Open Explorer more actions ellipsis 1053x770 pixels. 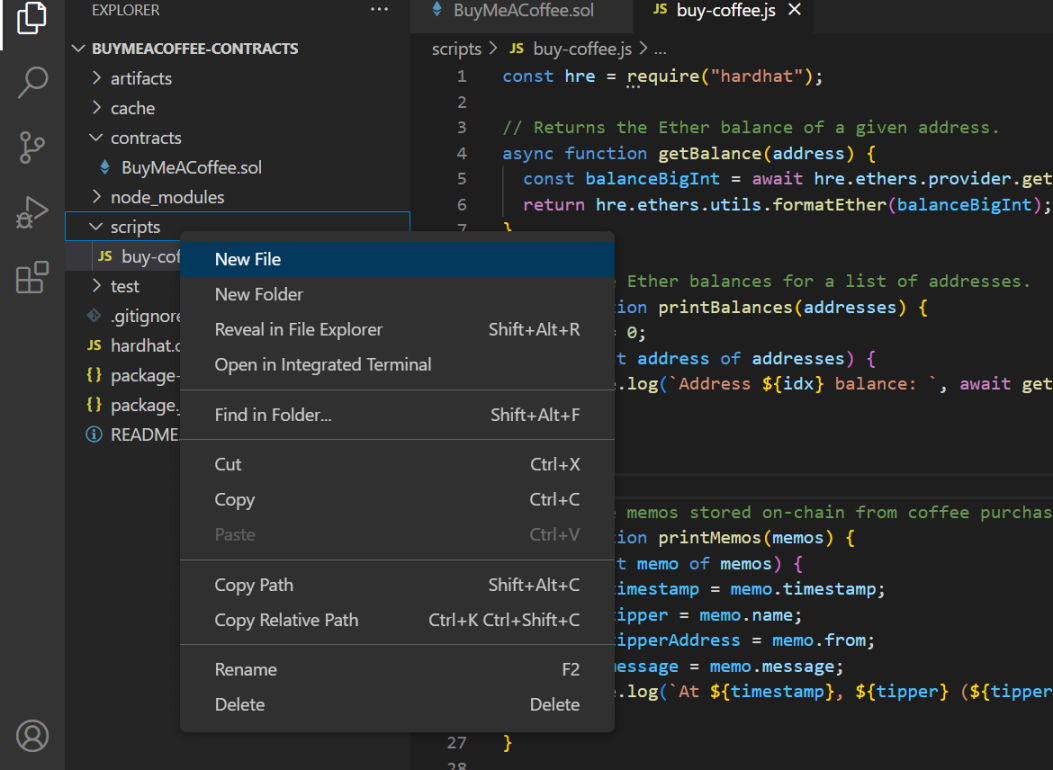(x=379, y=10)
